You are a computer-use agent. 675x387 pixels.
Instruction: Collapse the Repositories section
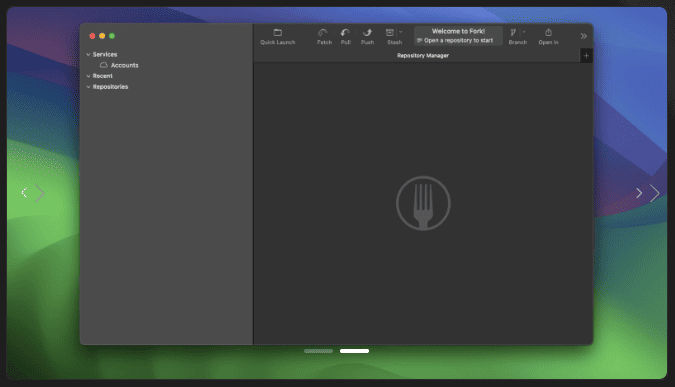pos(88,87)
